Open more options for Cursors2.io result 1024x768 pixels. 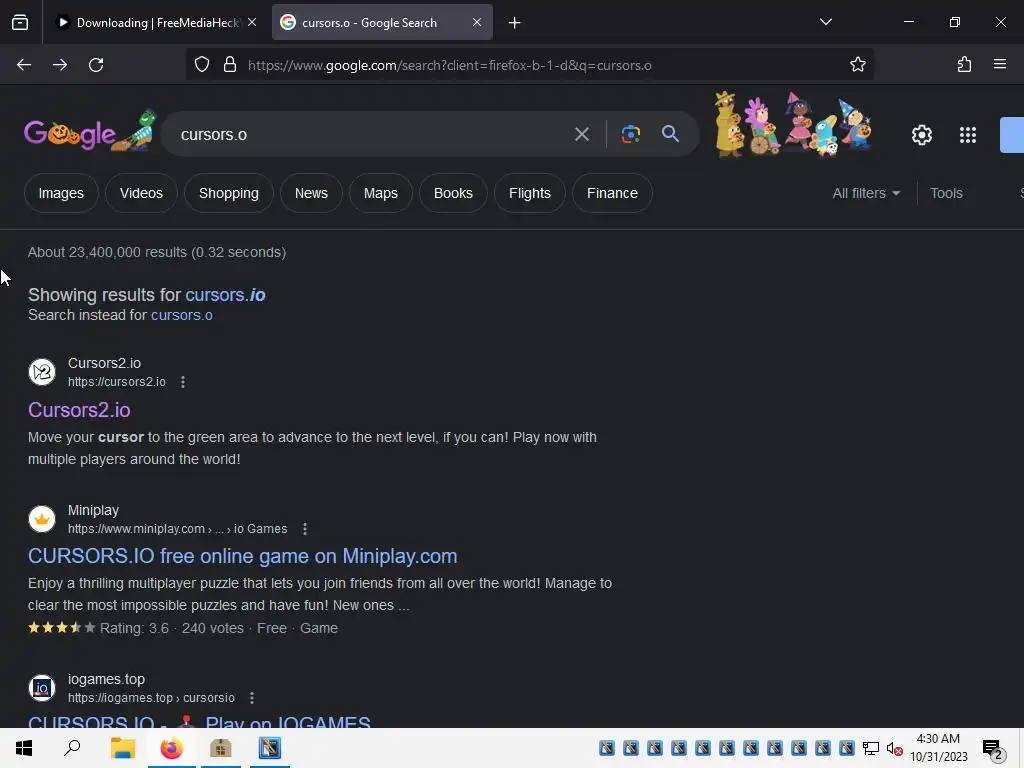tap(183, 382)
